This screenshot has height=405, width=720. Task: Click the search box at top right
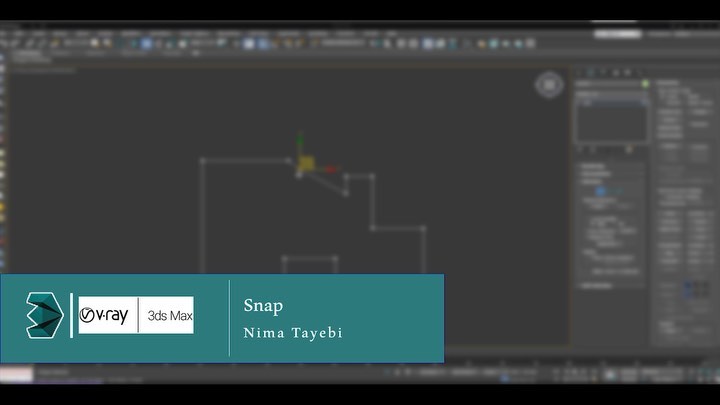coord(618,34)
